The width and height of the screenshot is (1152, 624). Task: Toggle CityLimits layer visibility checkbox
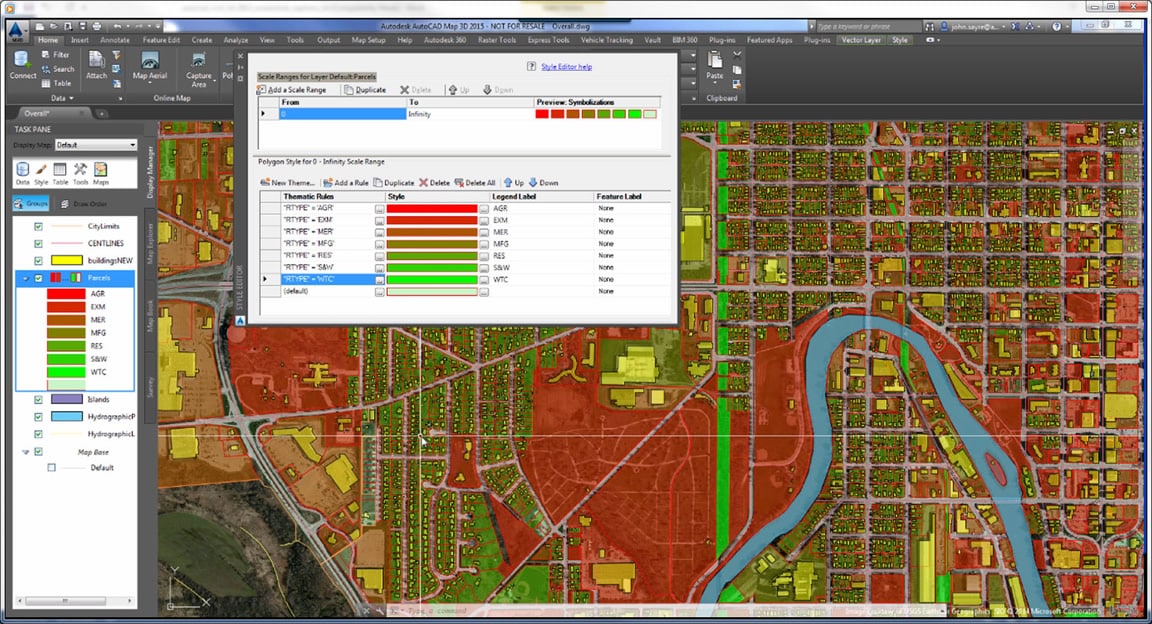(38, 226)
